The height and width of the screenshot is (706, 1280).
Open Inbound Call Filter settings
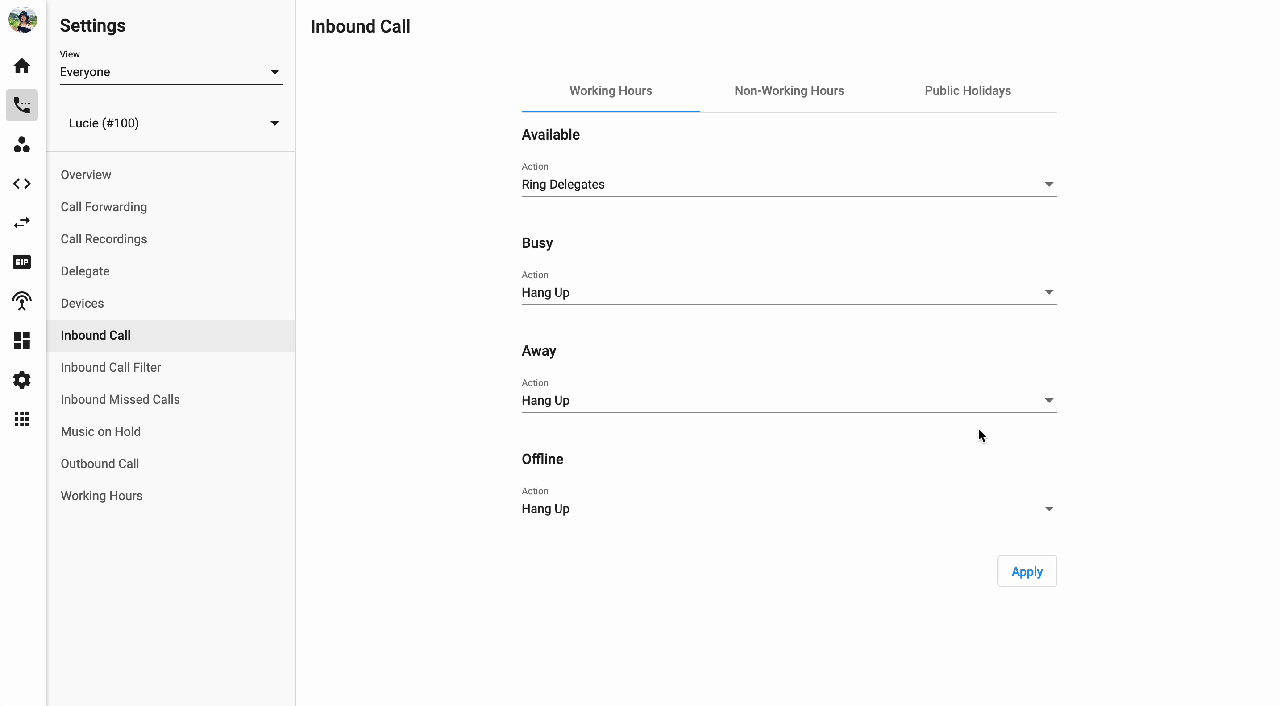[171, 368]
